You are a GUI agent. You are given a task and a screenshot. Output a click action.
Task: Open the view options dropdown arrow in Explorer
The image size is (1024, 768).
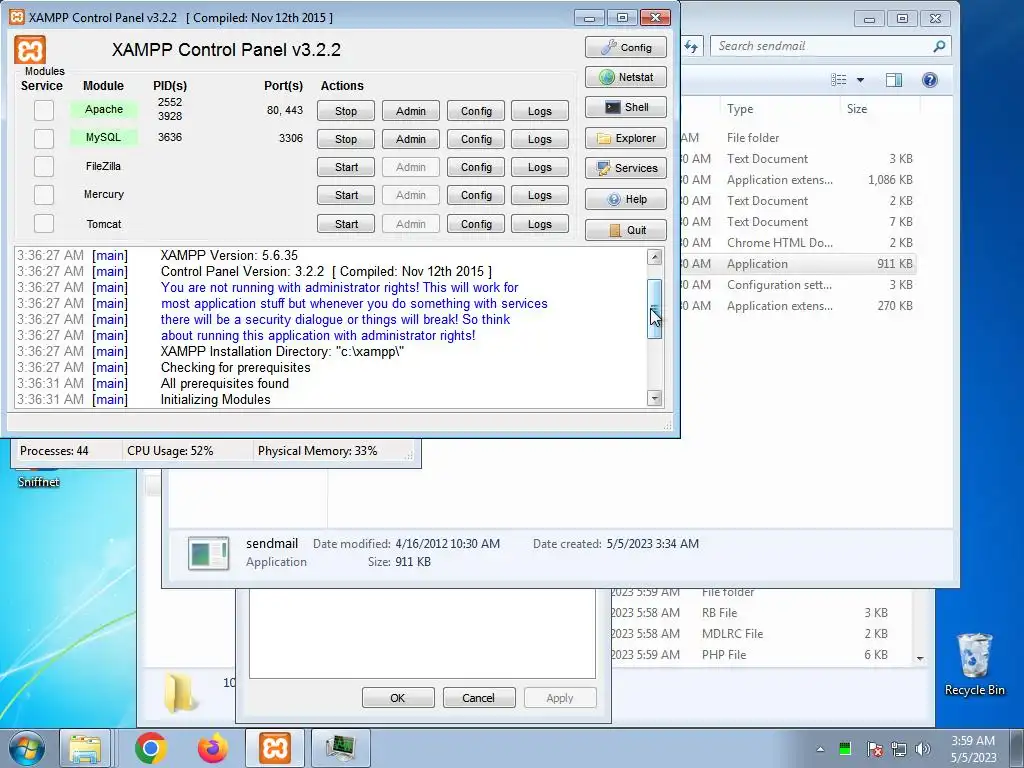coord(860,80)
